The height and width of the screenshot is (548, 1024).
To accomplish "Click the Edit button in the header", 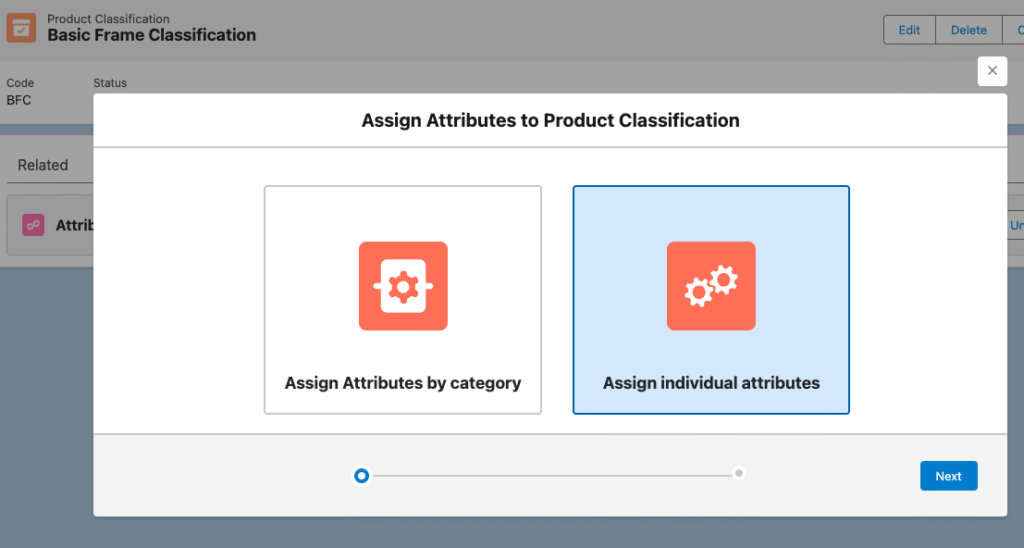I will [909, 30].
